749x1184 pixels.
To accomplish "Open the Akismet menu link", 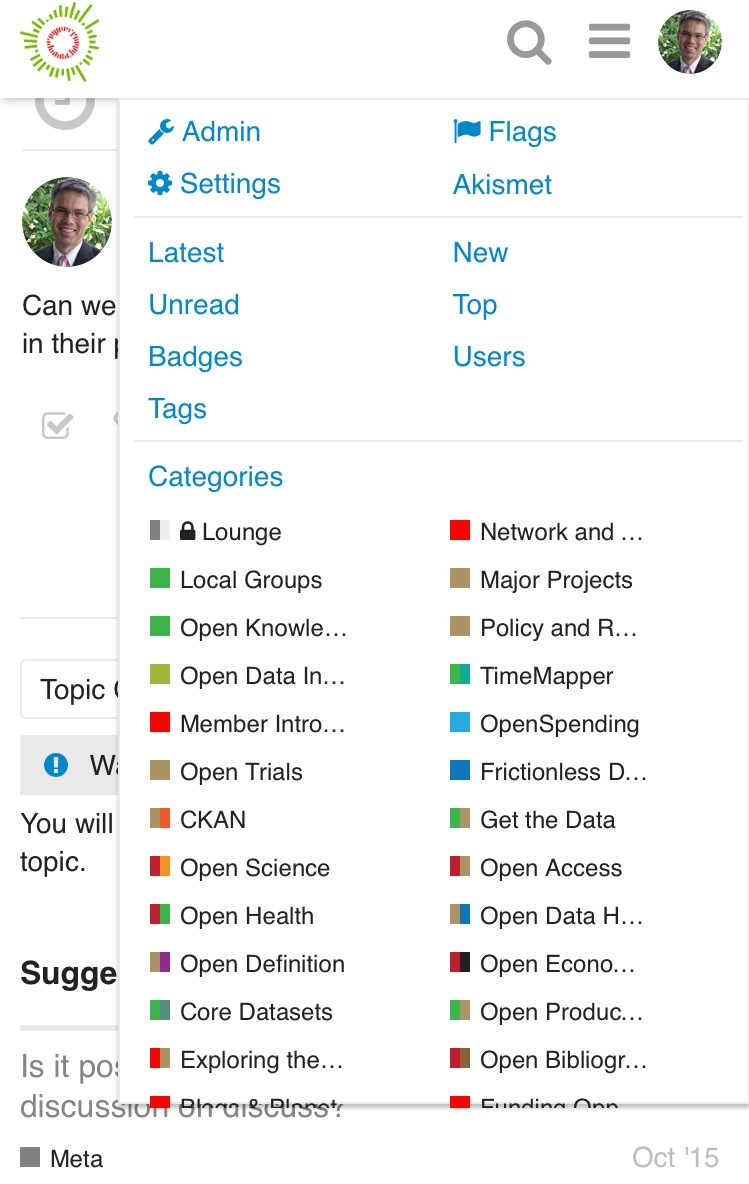I will [x=502, y=184].
